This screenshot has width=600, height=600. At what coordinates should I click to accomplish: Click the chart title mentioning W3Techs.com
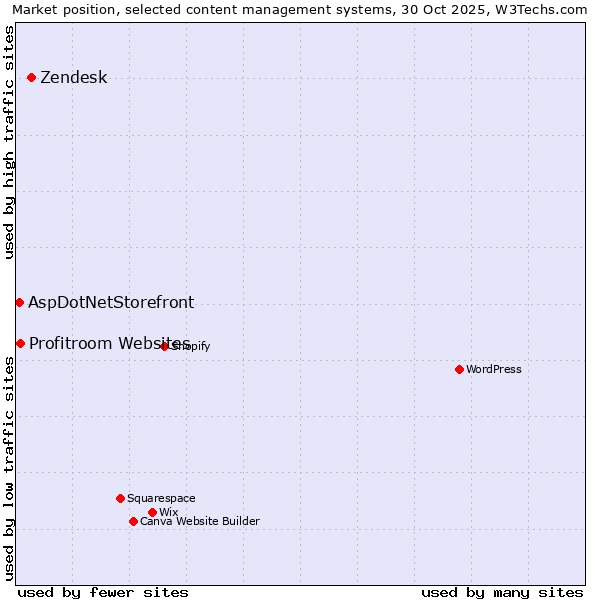(299, 10)
